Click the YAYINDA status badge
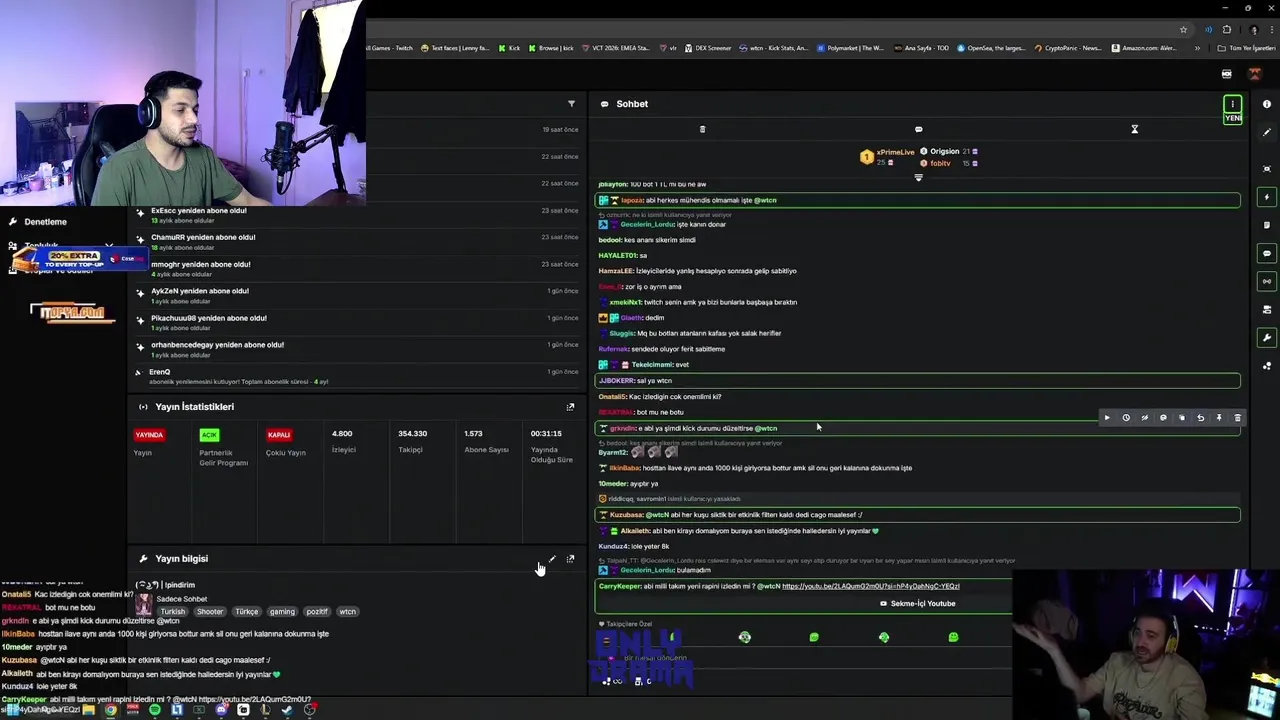The height and width of the screenshot is (720, 1280). point(149,435)
